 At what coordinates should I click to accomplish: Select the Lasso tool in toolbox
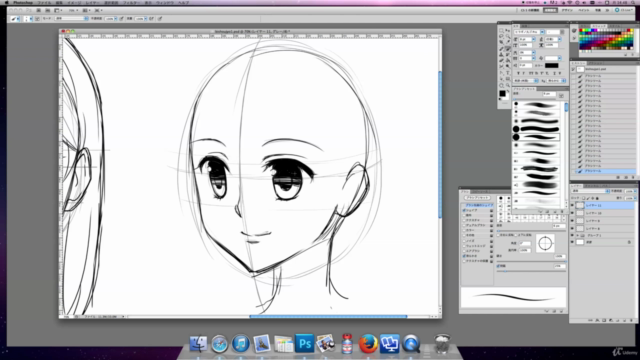coord(501,36)
